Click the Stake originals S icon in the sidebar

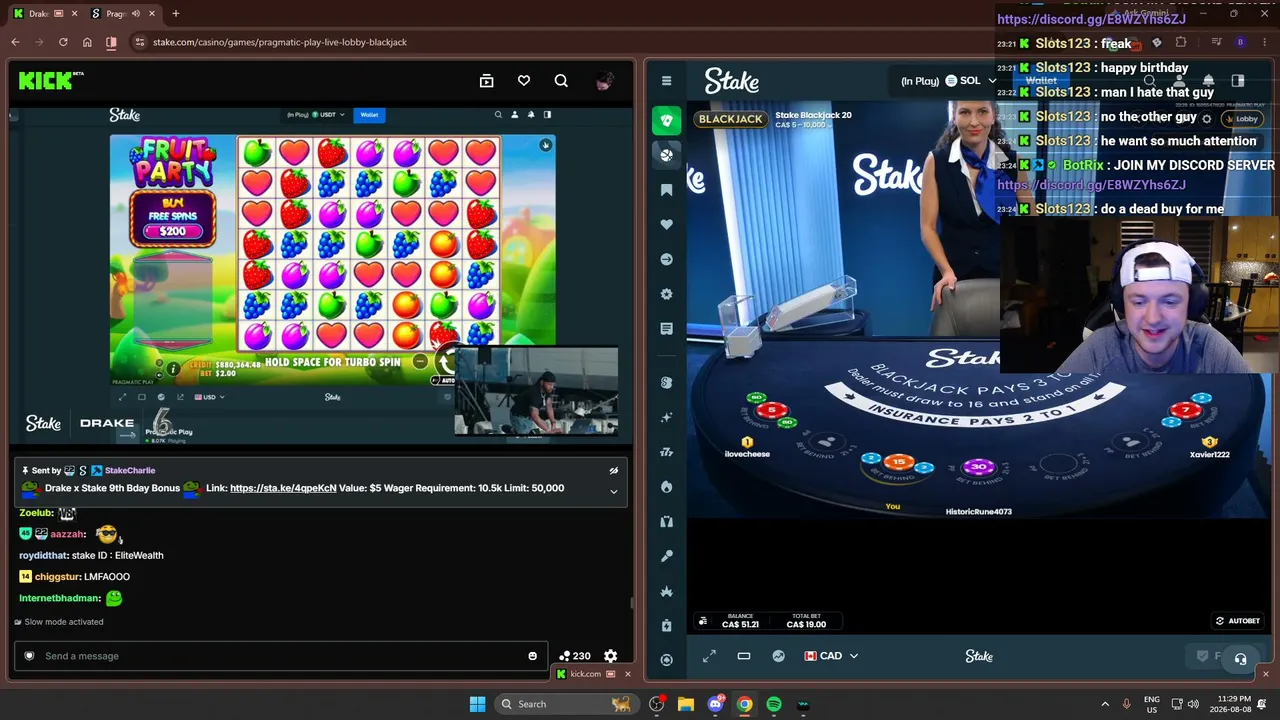coord(667,382)
